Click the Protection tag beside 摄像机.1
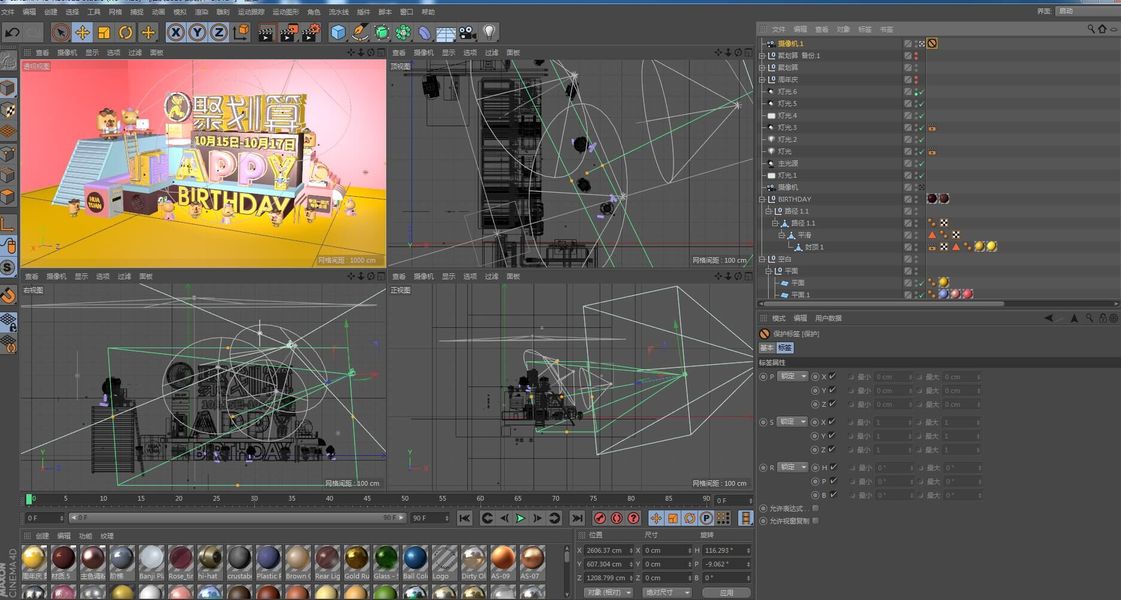This screenshot has width=1121, height=600. click(x=932, y=44)
